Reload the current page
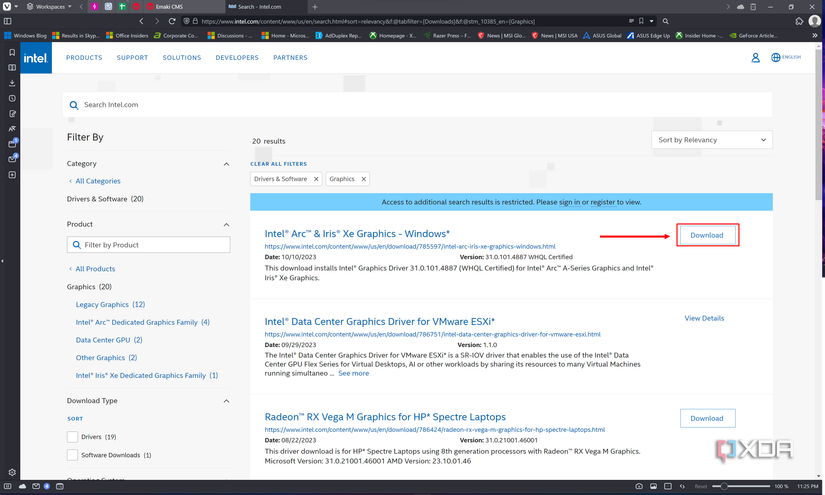Viewport: 825px width, 495px height. pyautogui.click(x=172, y=21)
